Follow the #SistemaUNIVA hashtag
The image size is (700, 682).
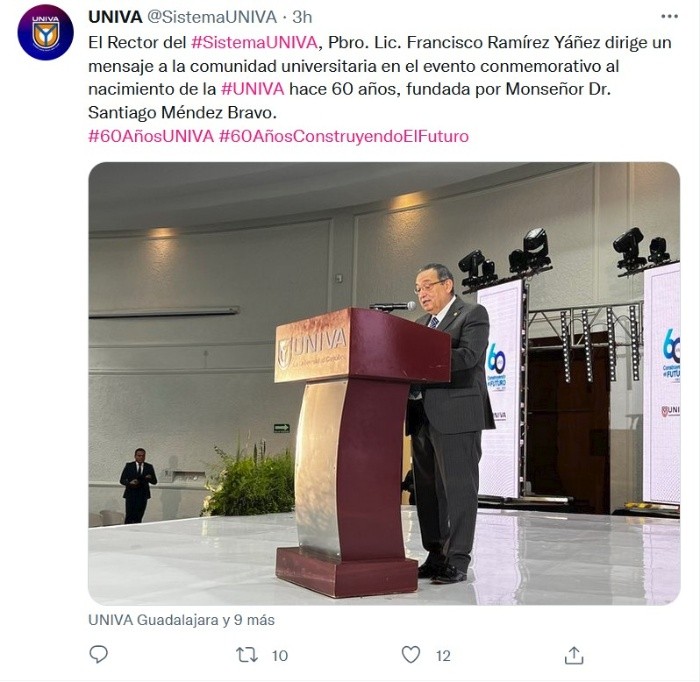(x=254, y=42)
